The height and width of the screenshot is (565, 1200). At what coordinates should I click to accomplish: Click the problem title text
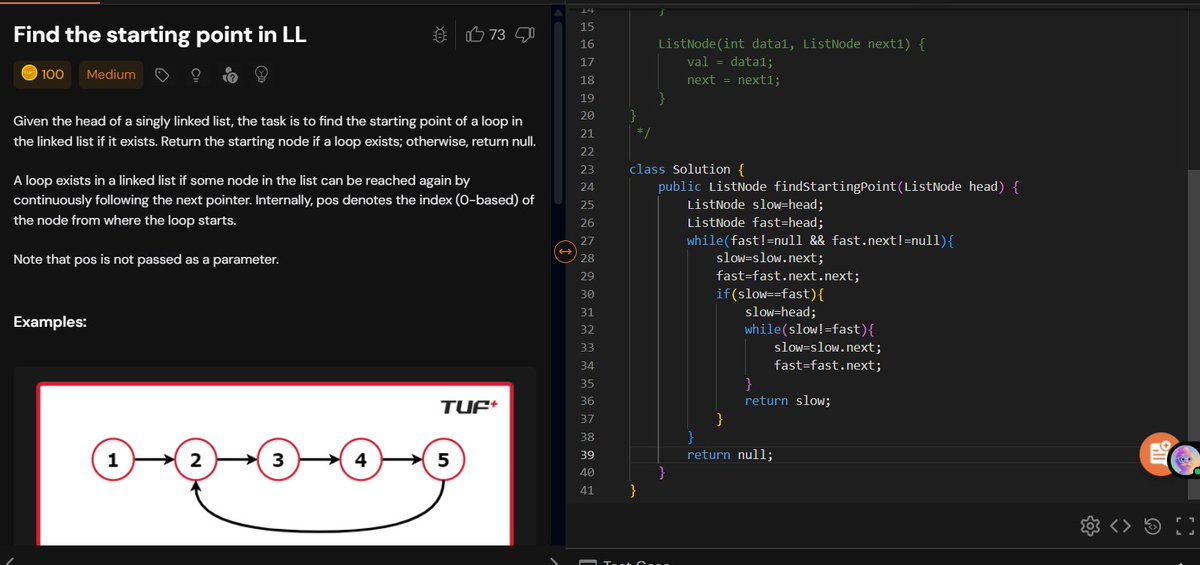click(160, 34)
